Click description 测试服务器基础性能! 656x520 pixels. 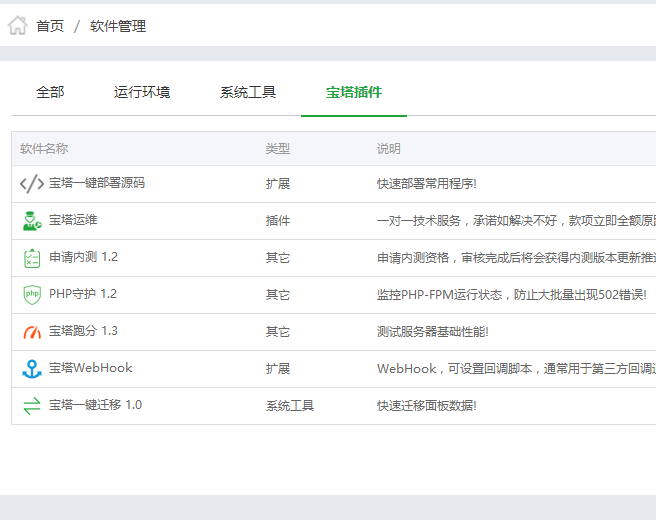[433, 332]
